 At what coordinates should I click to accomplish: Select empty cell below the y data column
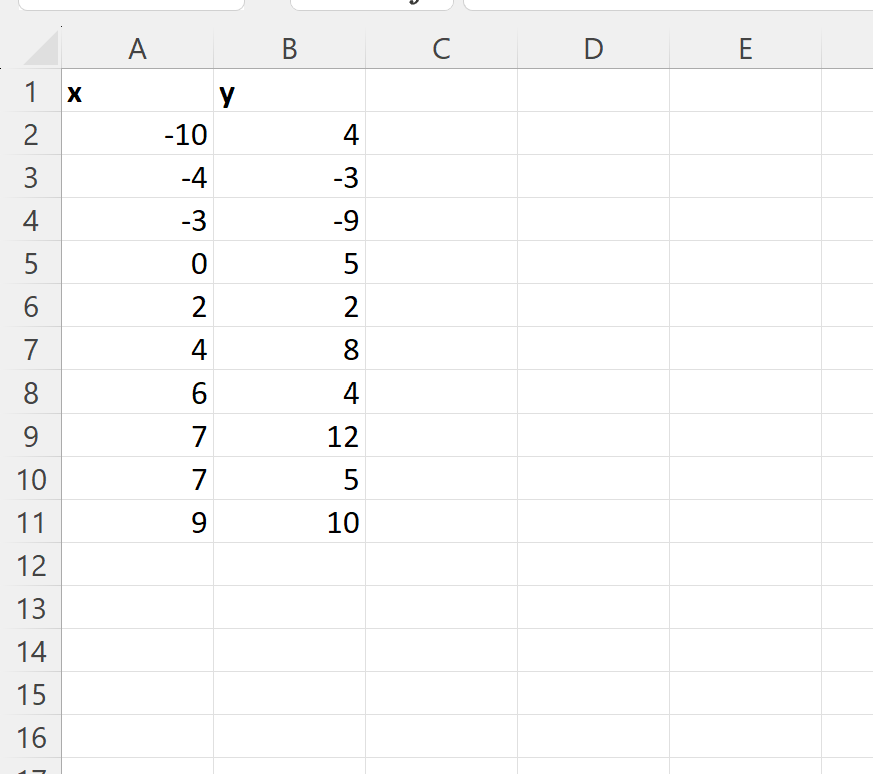click(289, 565)
